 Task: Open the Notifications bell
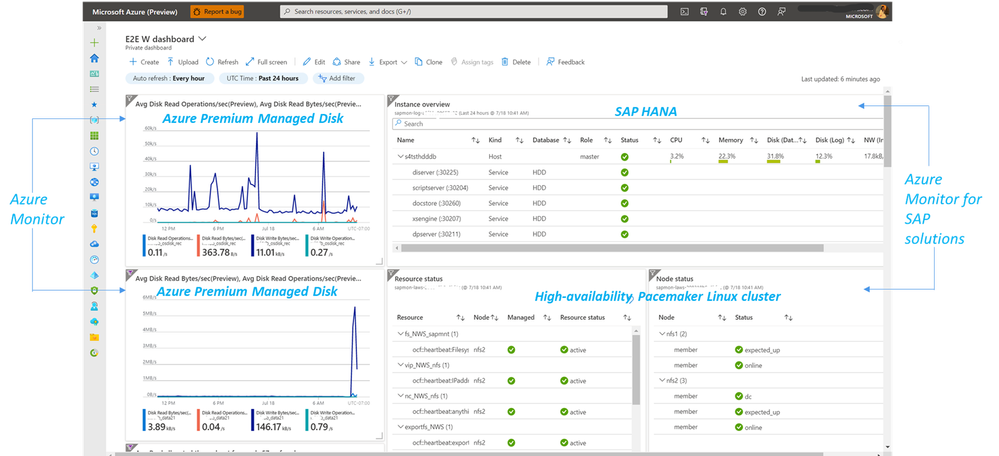723,11
